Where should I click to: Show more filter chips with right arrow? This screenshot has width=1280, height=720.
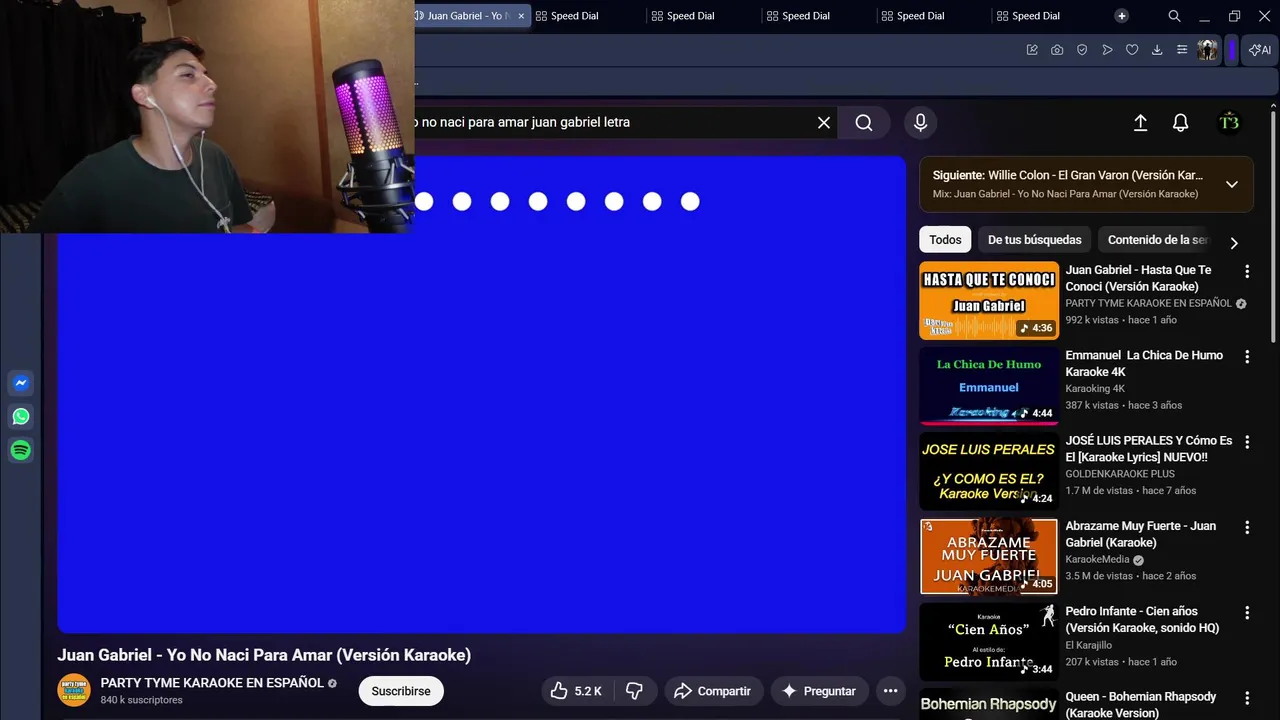tap(1234, 243)
